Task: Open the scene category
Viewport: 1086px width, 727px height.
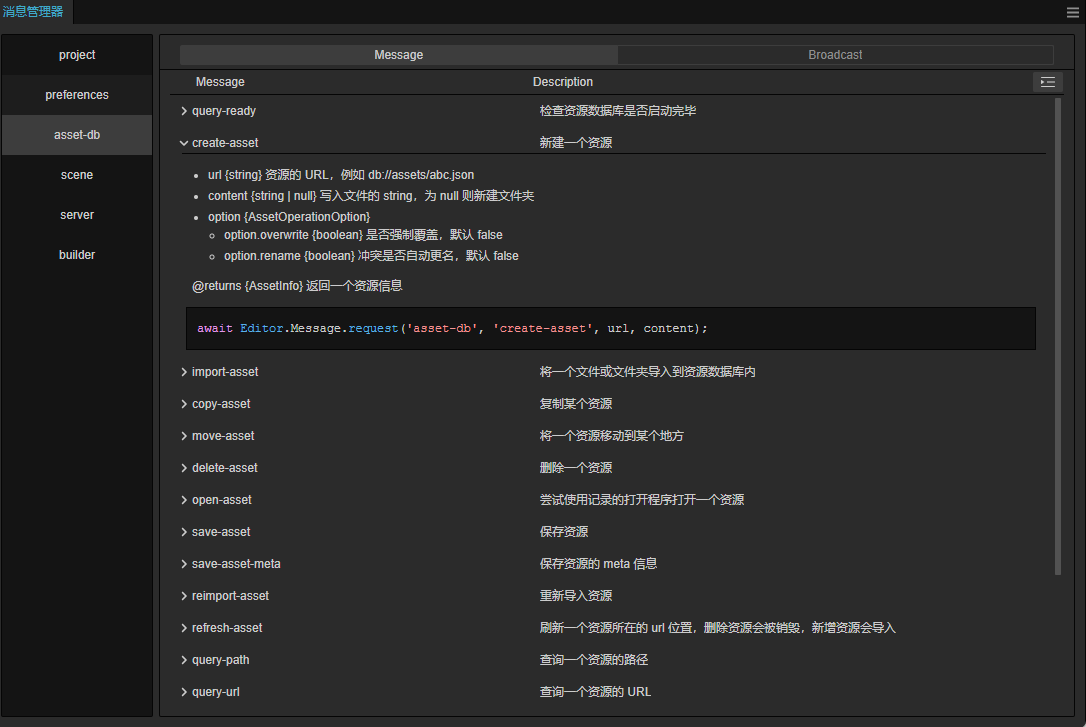Action: [77, 175]
